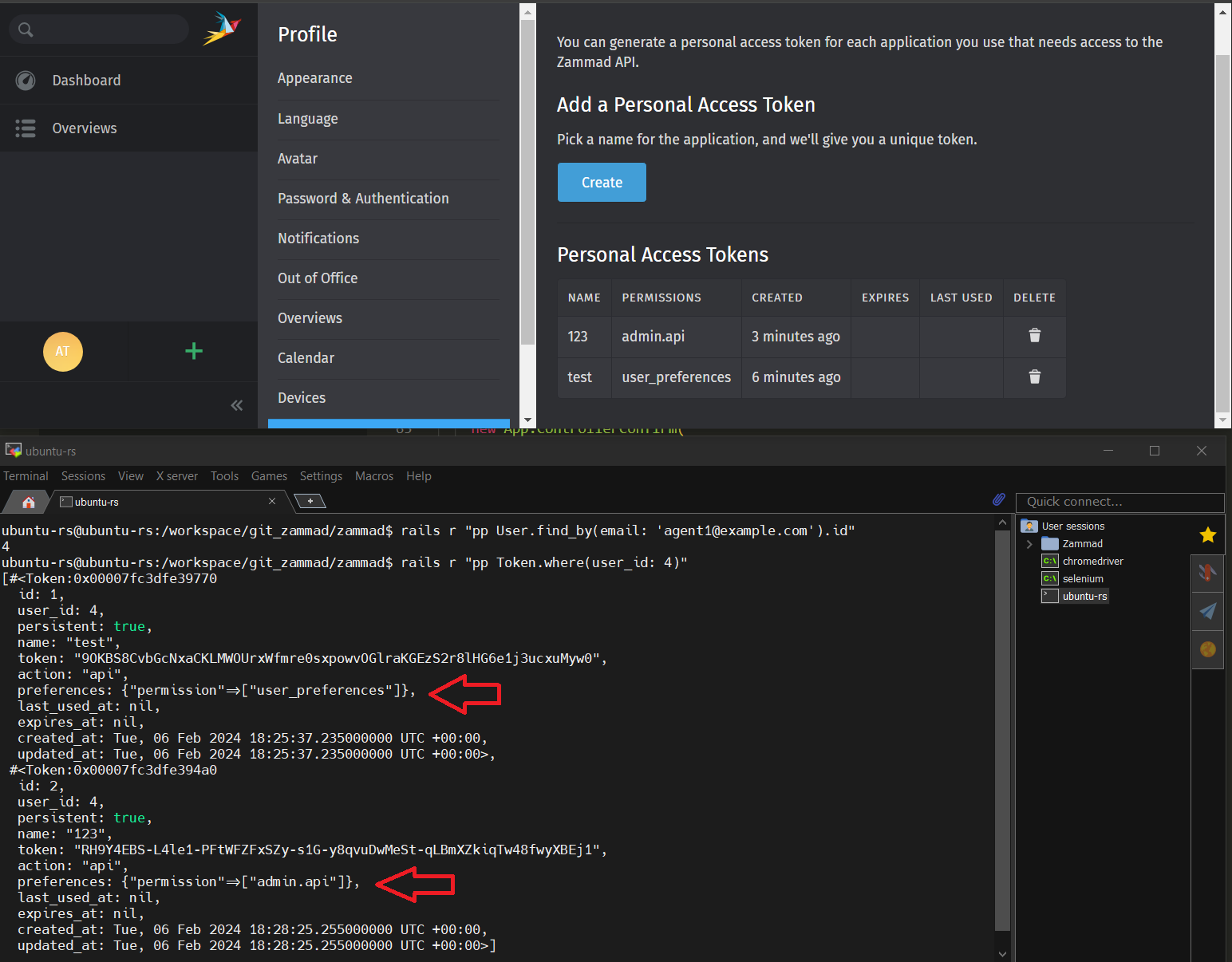This screenshot has height=962, width=1232.
Task: Click the red tools side icon
Action: [1208, 573]
